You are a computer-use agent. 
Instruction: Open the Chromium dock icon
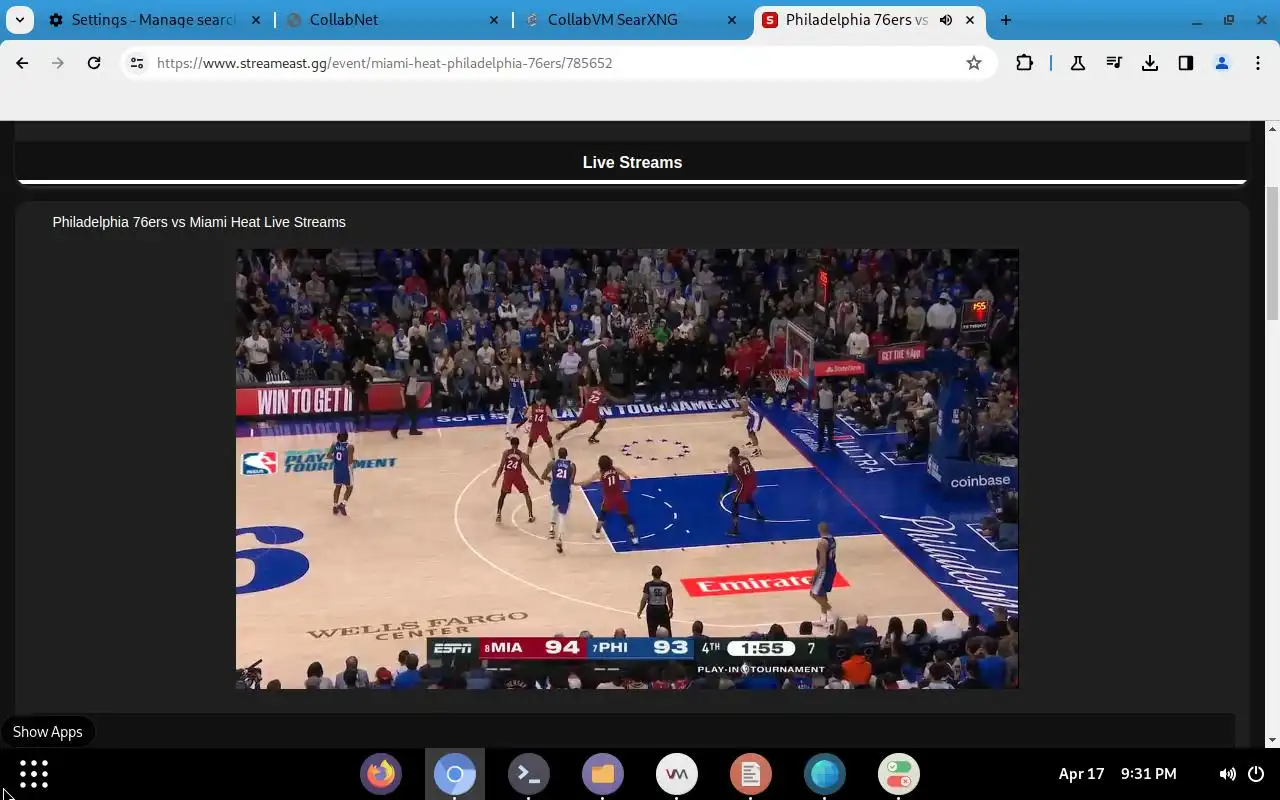pyautogui.click(x=455, y=774)
